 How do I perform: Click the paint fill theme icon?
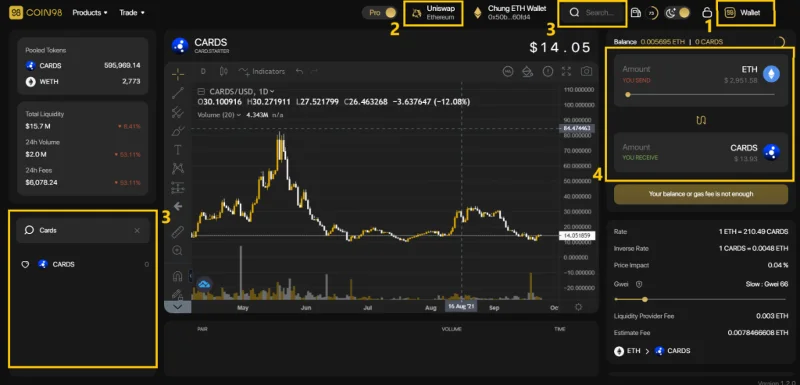pyautogui.click(x=528, y=71)
